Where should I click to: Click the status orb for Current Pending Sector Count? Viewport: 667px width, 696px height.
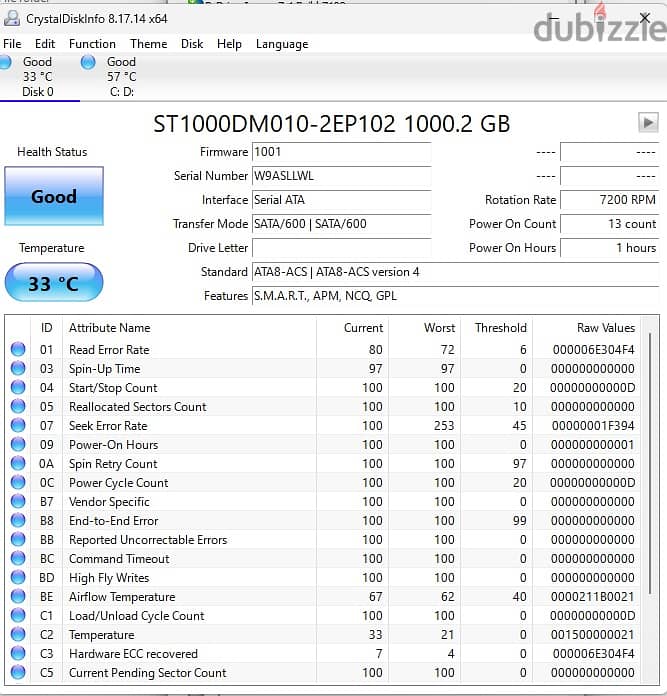[x=18, y=672]
